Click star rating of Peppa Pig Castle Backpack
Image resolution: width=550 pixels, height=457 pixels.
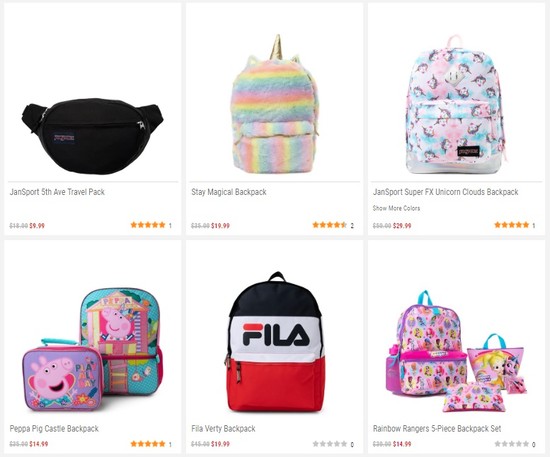[148, 444]
